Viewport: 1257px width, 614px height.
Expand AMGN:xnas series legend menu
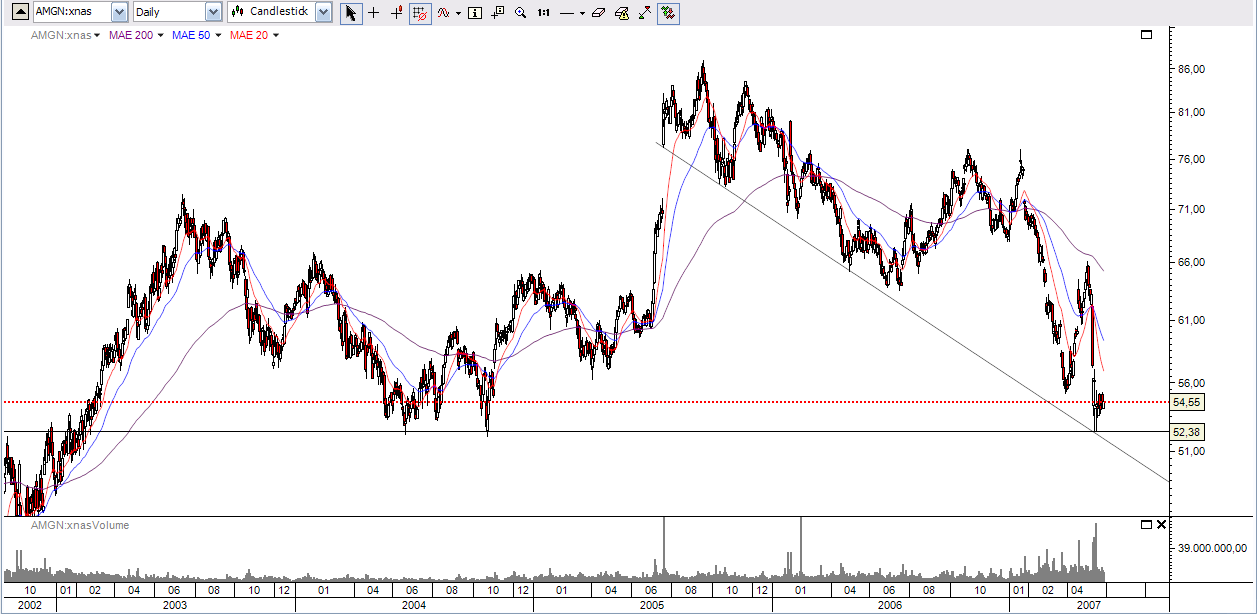pyautogui.click(x=97, y=35)
